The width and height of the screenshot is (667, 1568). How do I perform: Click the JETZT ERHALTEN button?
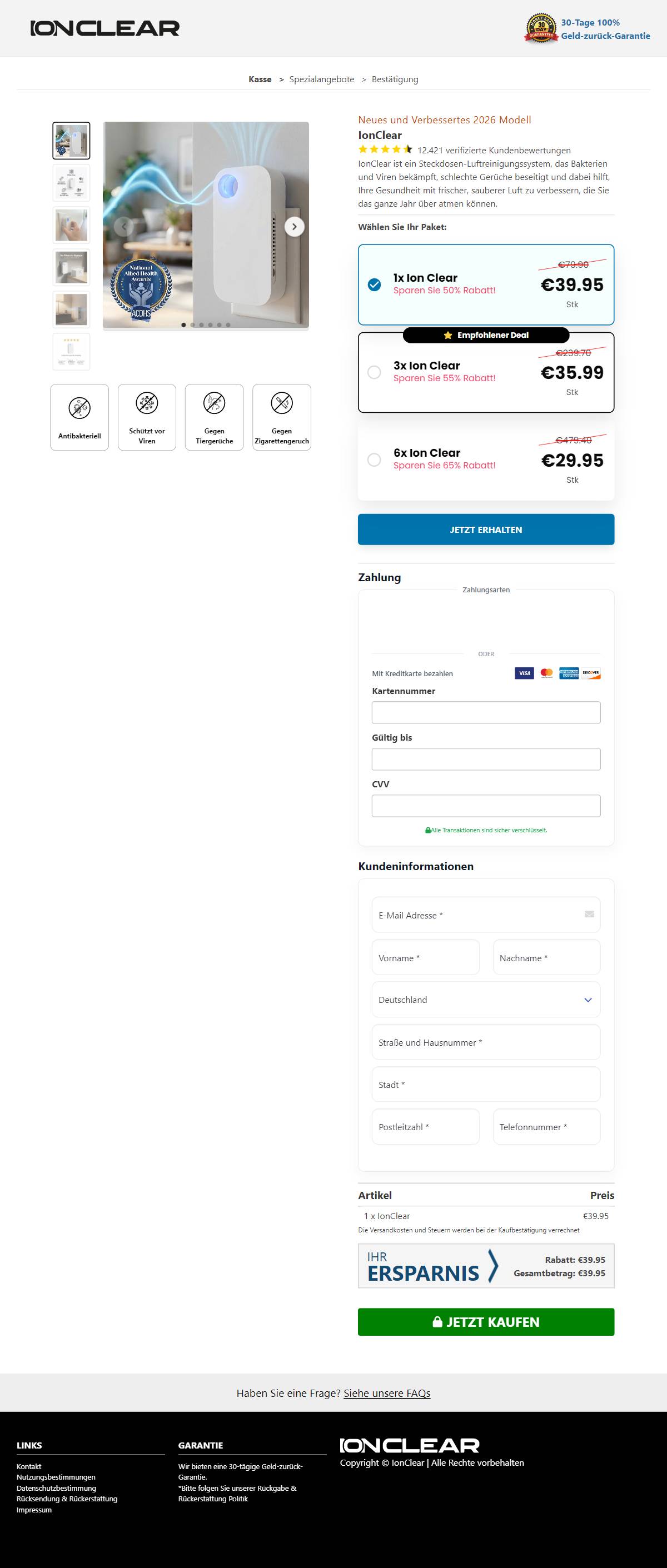486,530
